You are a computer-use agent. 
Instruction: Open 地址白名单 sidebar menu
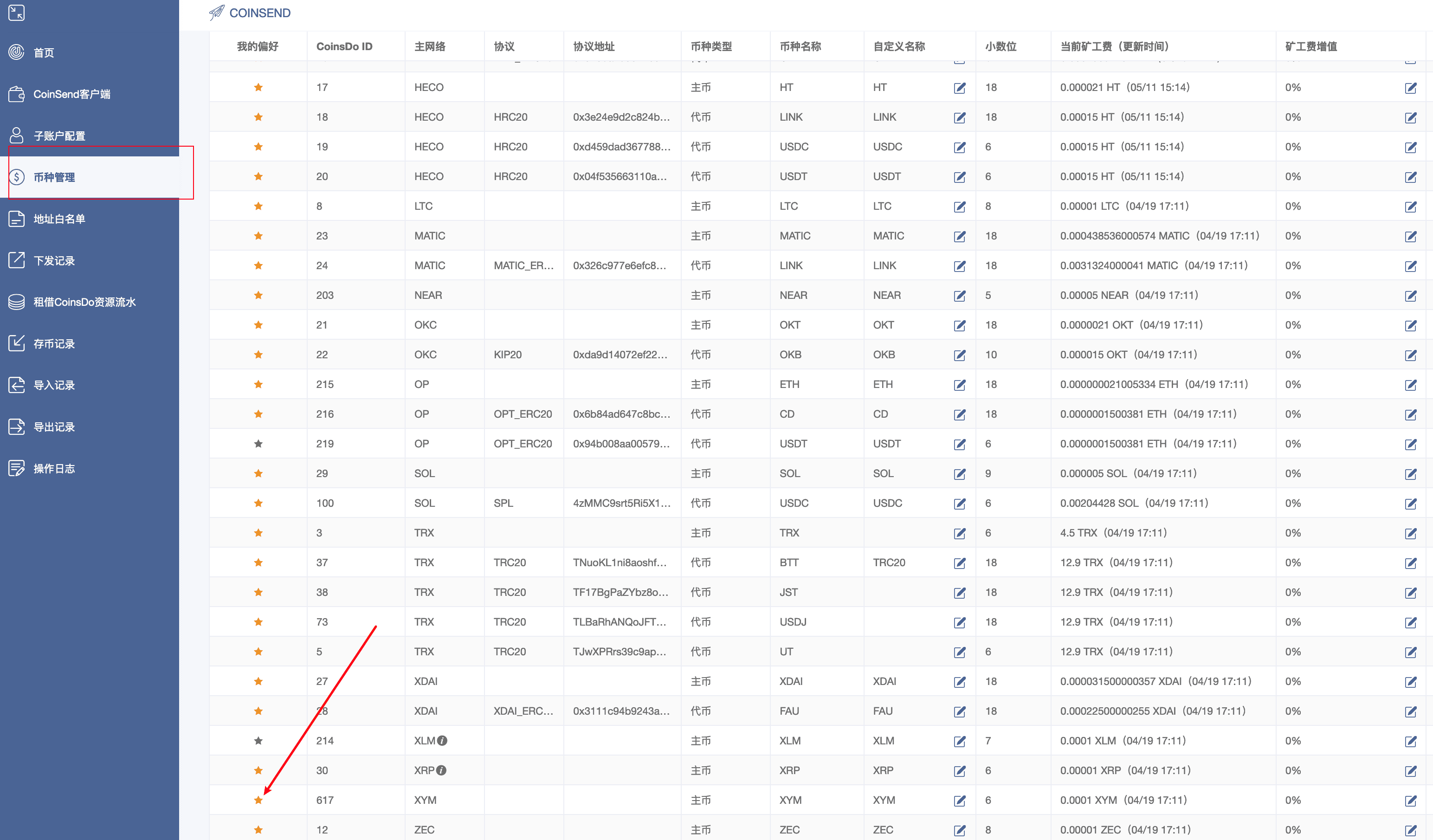pos(59,219)
